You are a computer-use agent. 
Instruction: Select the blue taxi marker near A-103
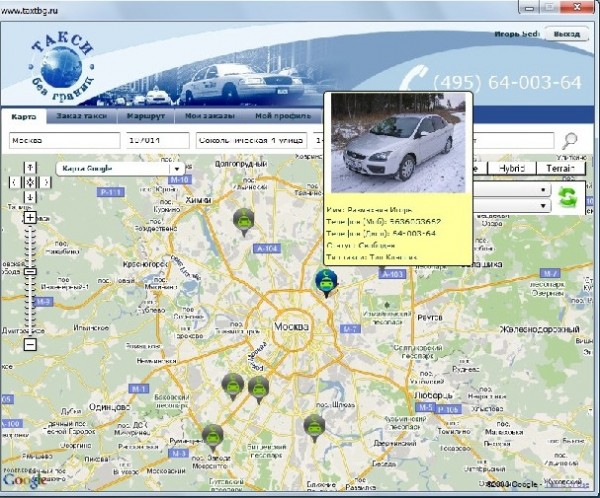(326, 282)
